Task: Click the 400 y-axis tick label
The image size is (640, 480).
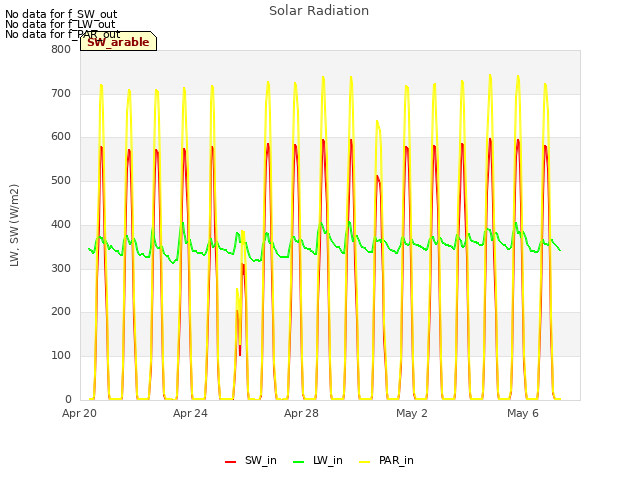Action: [x=61, y=224]
